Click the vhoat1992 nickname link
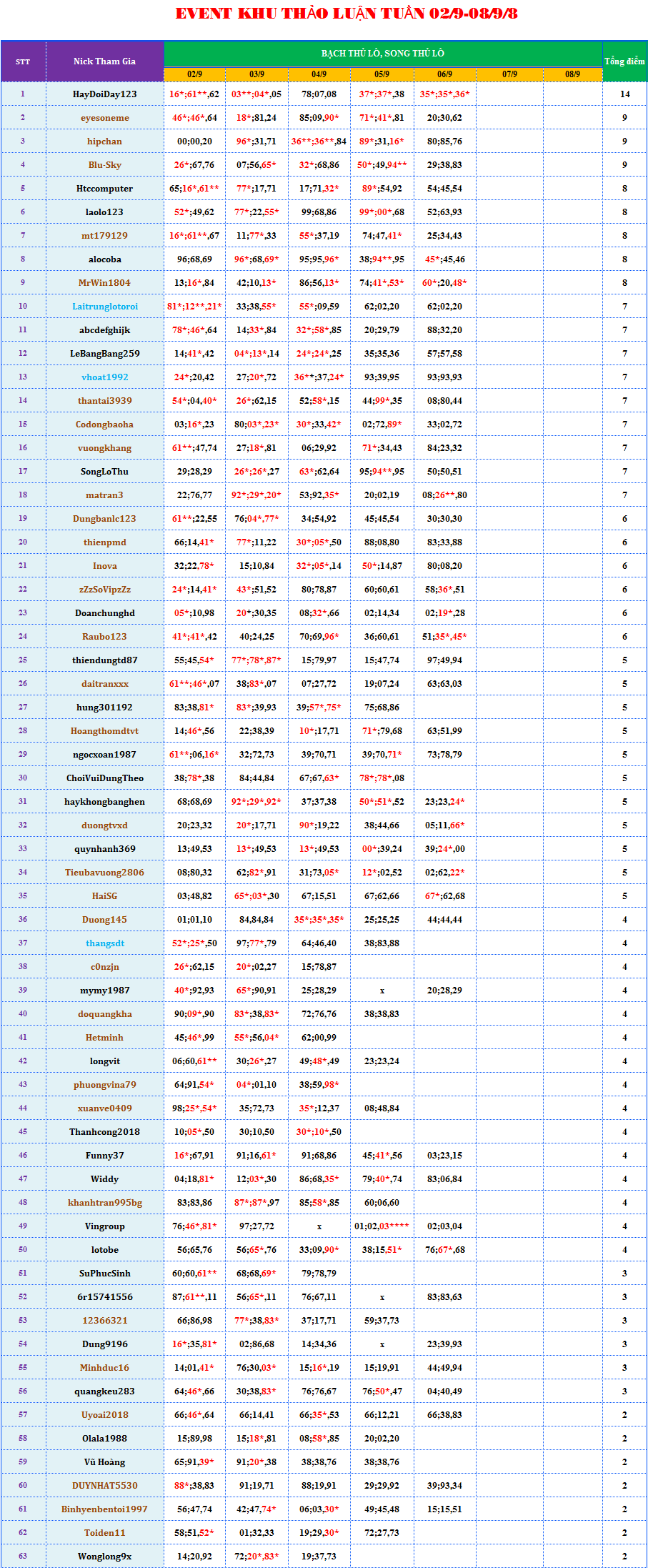Screen dimensions: 648x1568 (104, 377)
